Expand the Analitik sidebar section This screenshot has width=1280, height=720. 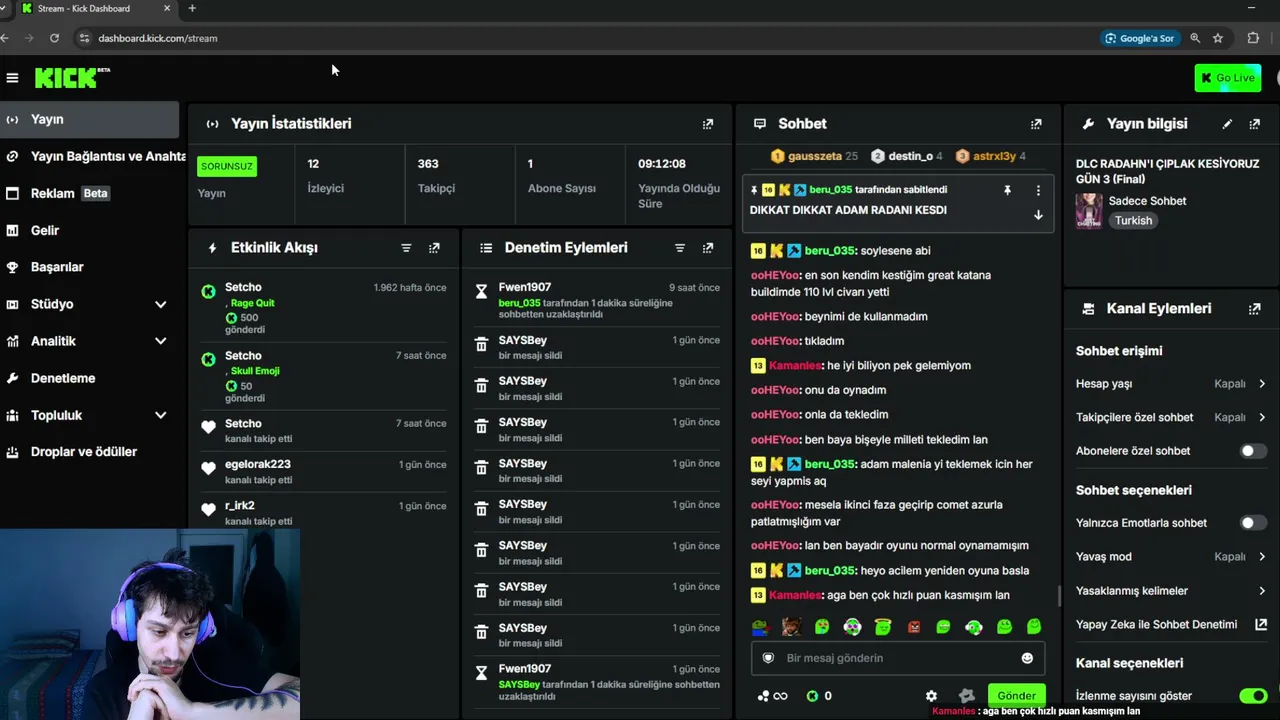tap(160, 341)
